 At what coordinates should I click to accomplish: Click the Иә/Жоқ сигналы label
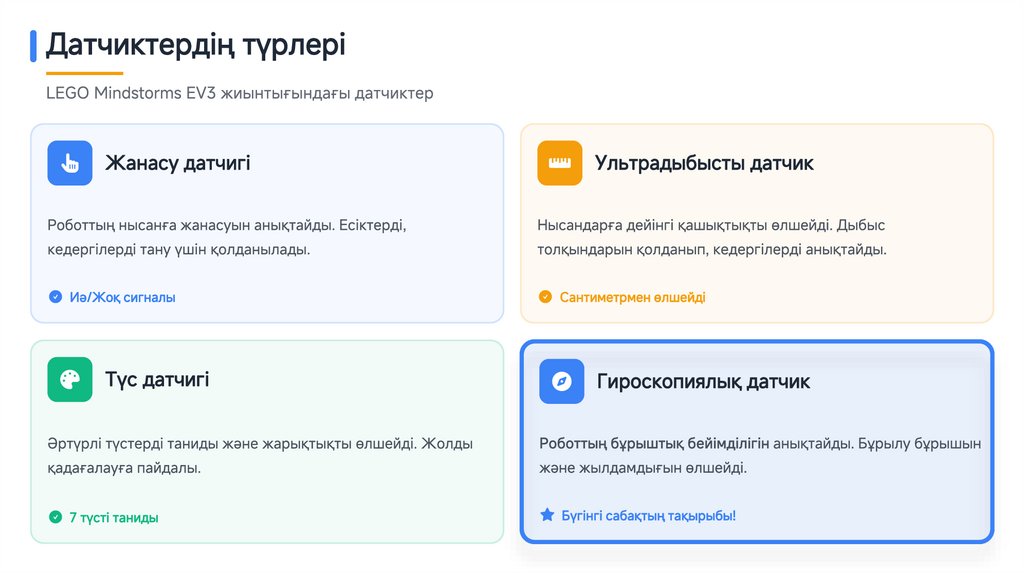pos(123,297)
